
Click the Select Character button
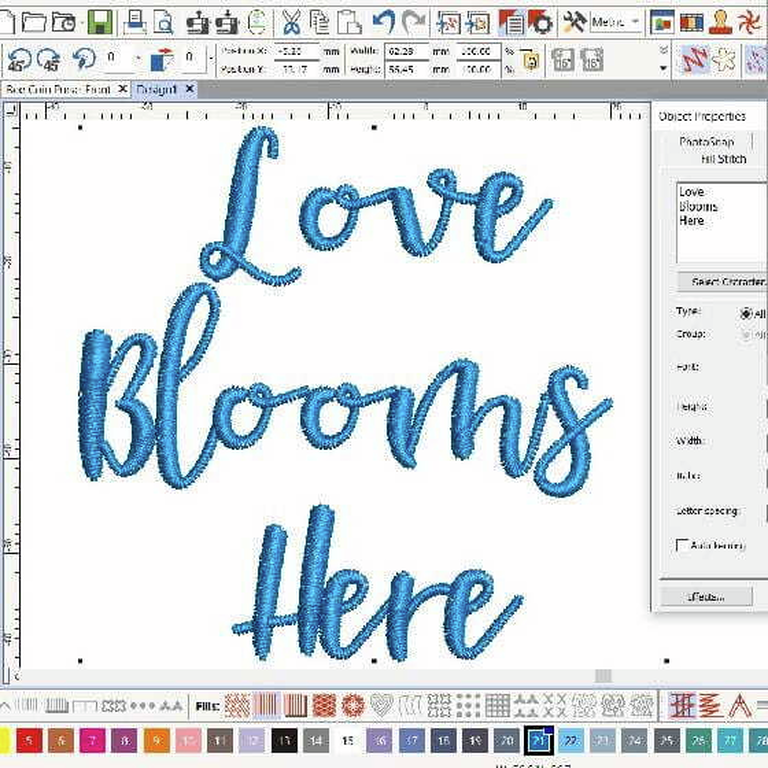(722, 282)
